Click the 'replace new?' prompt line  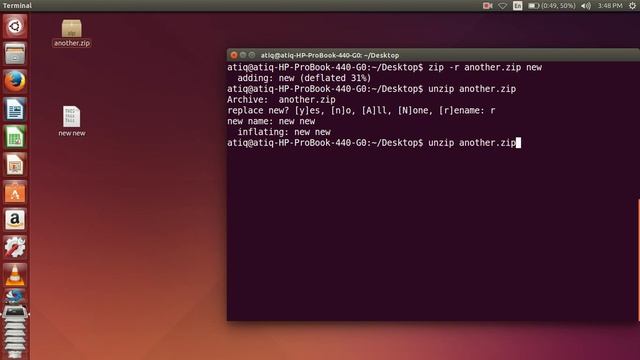point(361,110)
